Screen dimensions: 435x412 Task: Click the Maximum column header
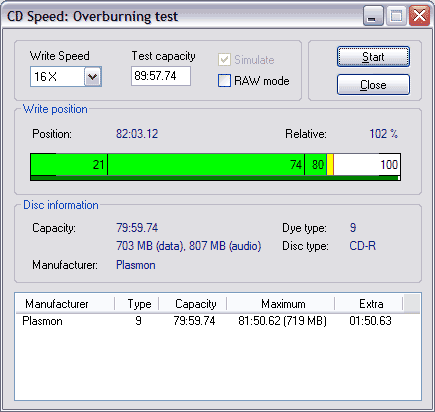[281, 304]
